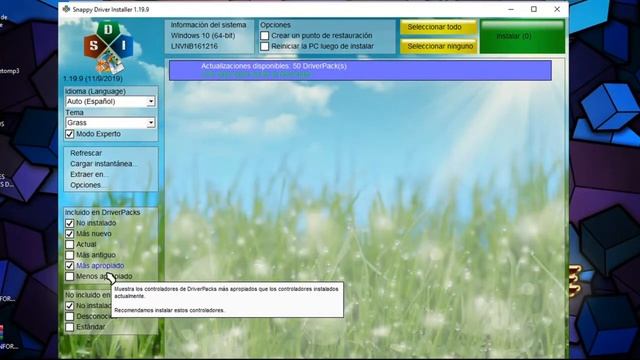Image resolution: width=640 pixels, height=360 pixels.
Task: Enable 'Crear un punto de restauración' checkbox
Action: click(x=264, y=36)
